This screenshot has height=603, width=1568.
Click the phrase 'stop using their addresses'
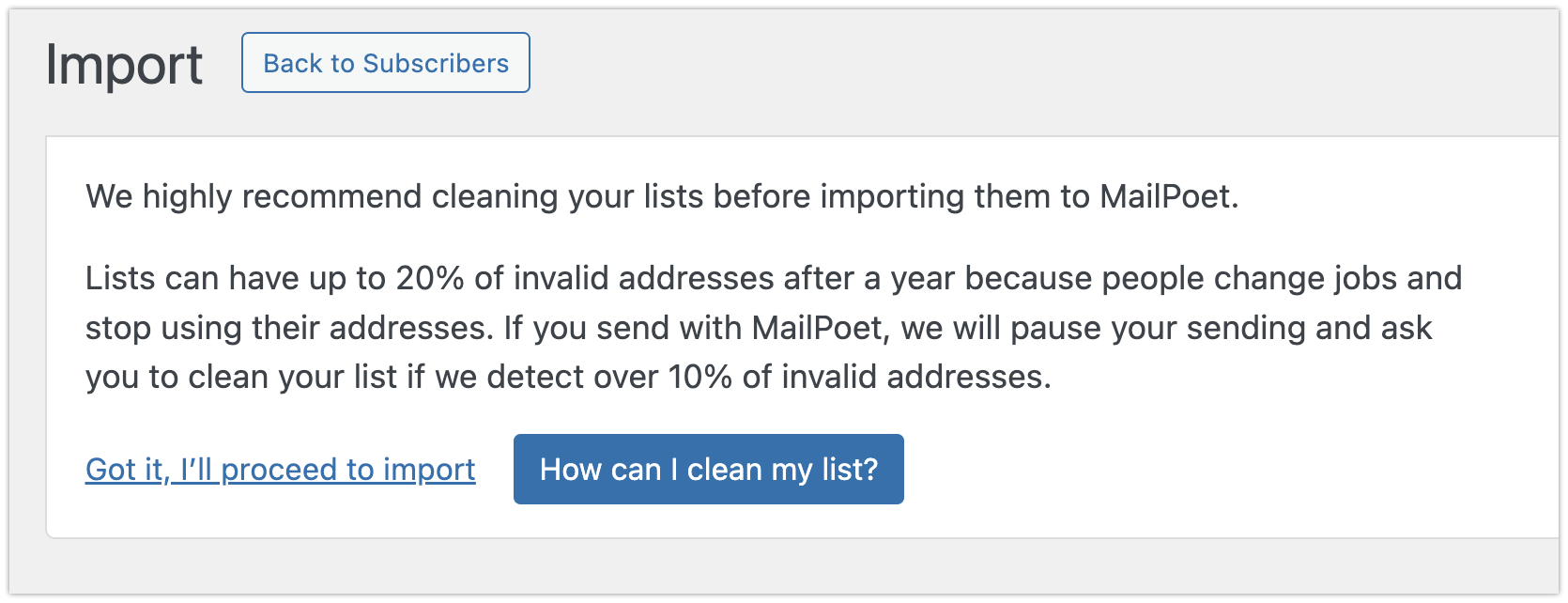(x=286, y=328)
